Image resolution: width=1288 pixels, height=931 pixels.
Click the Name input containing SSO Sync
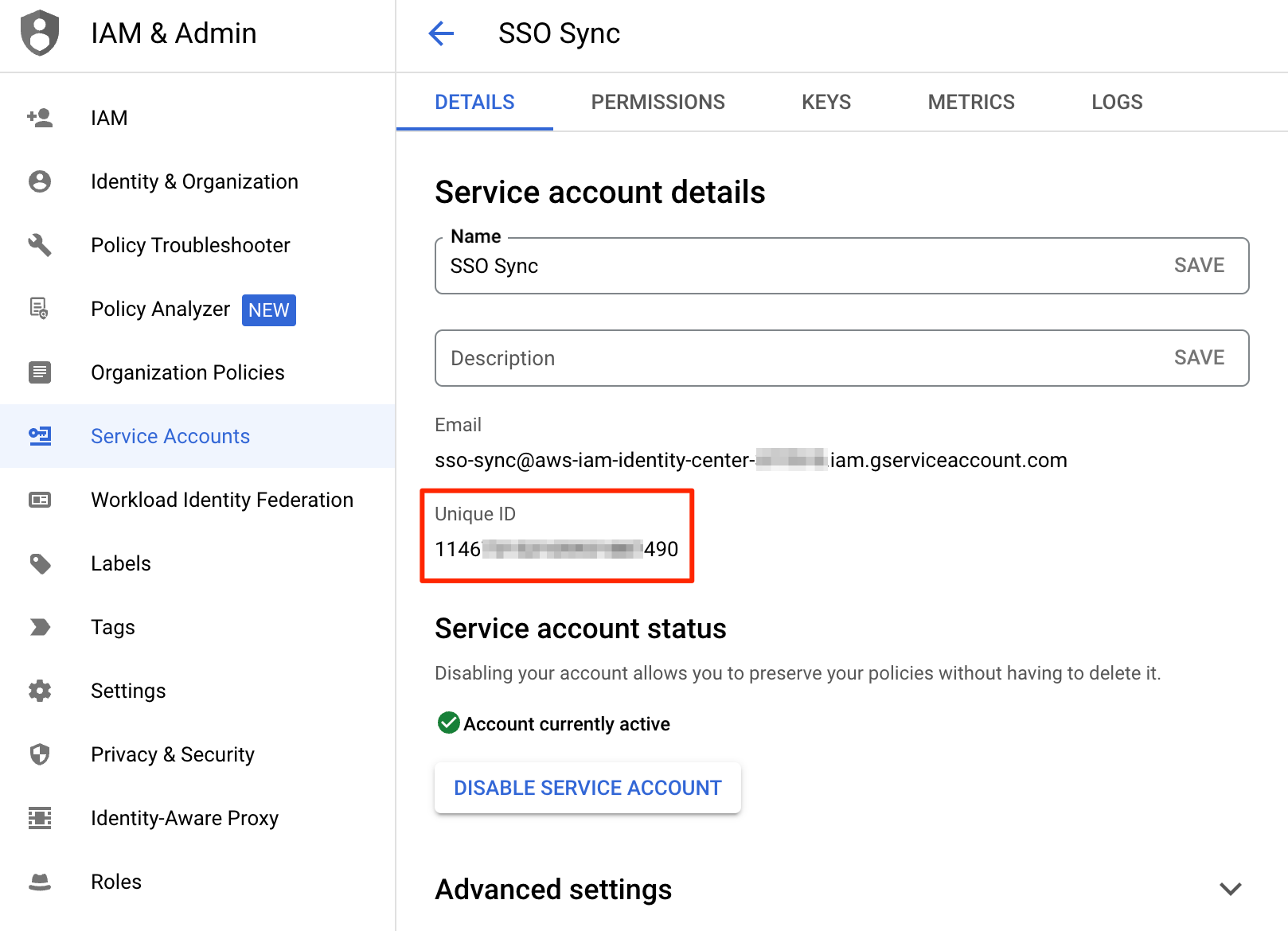tap(841, 266)
